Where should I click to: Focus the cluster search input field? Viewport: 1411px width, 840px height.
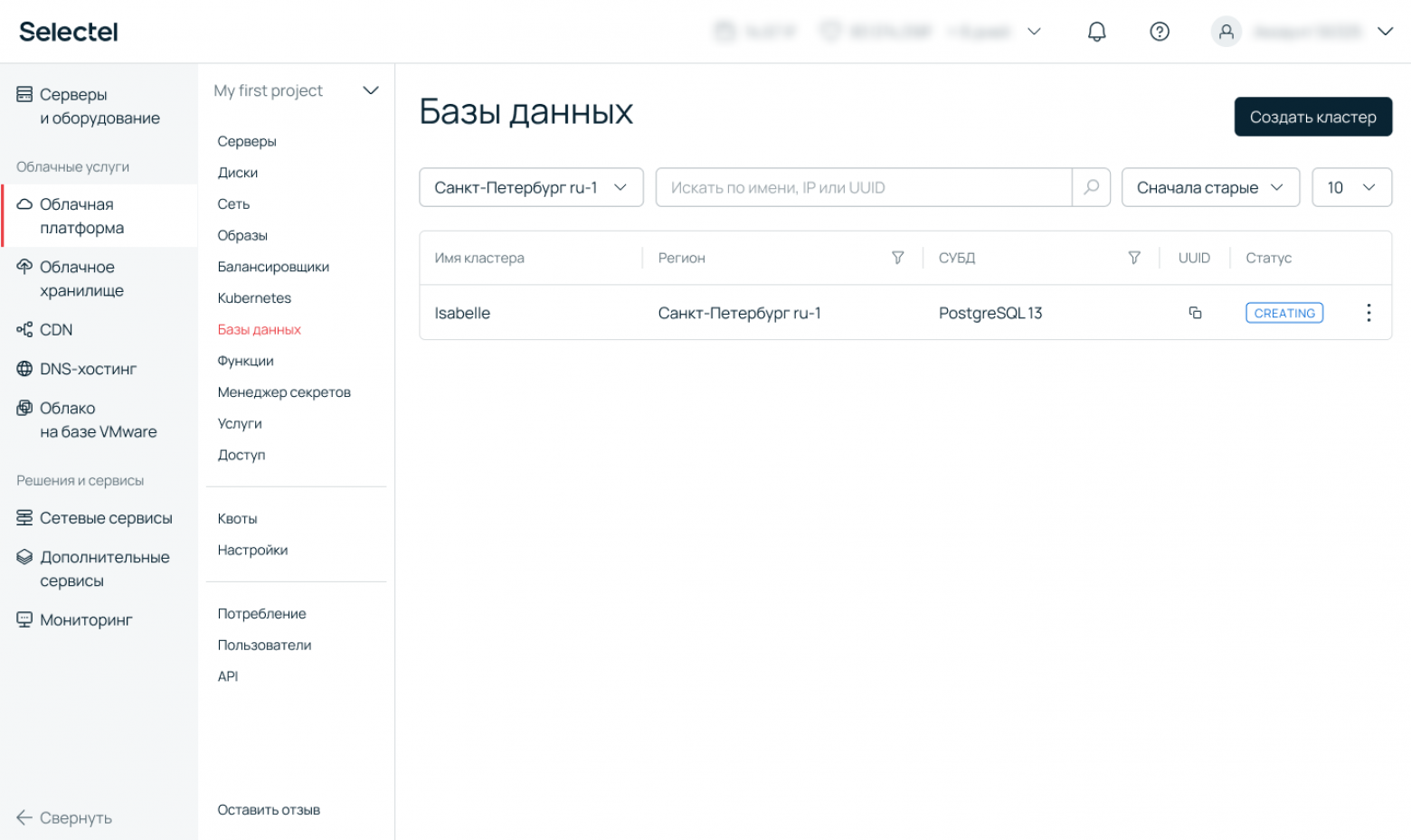[864, 187]
